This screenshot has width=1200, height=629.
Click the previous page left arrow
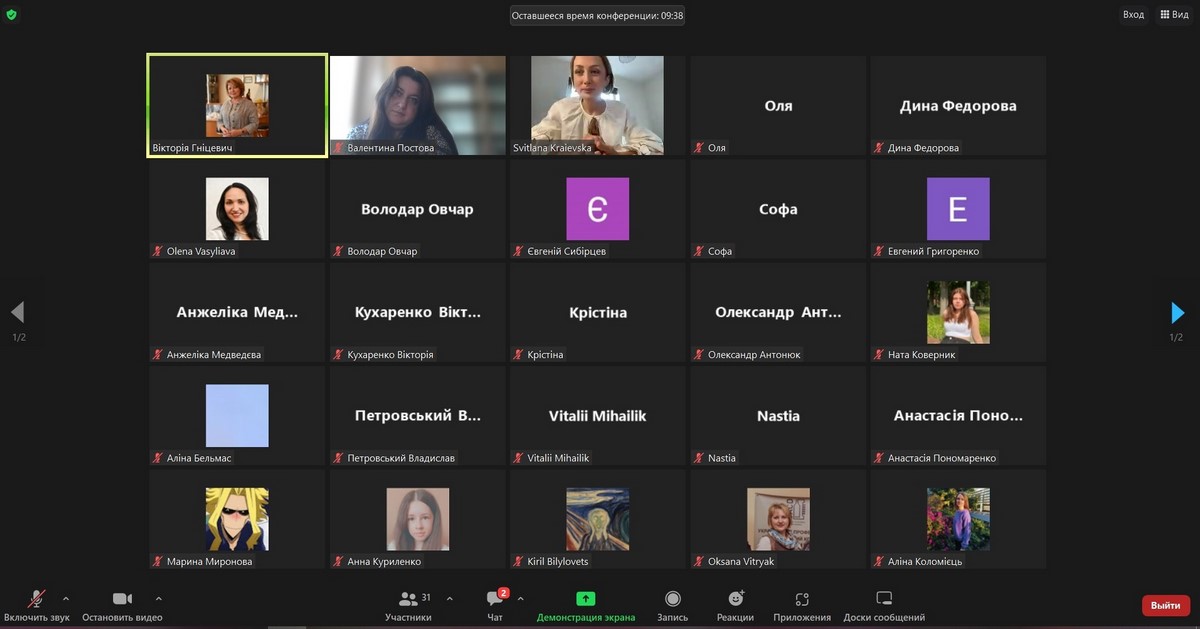click(17, 313)
